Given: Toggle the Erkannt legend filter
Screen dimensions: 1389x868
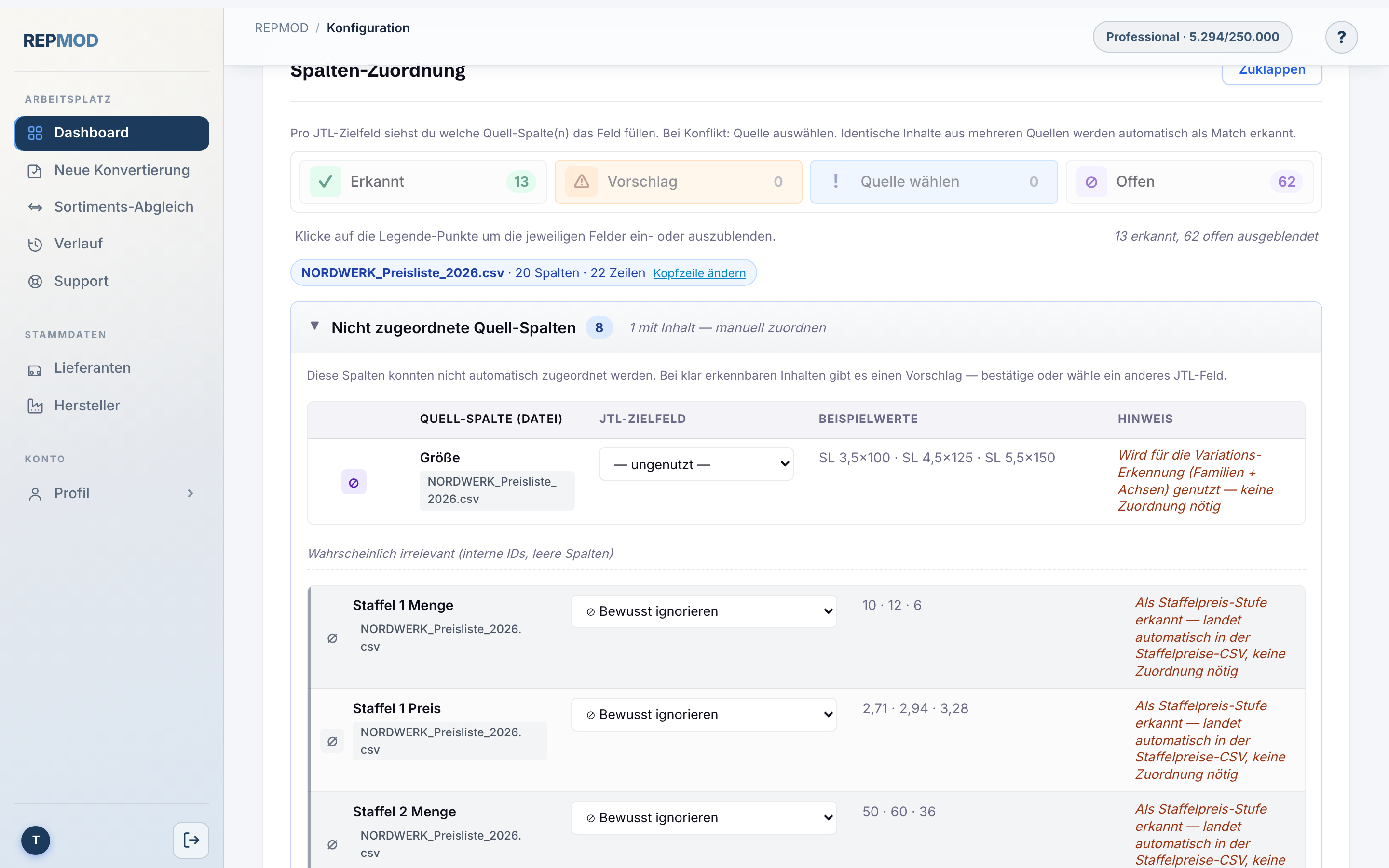Looking at the screenshot, I should click(422, 182).
